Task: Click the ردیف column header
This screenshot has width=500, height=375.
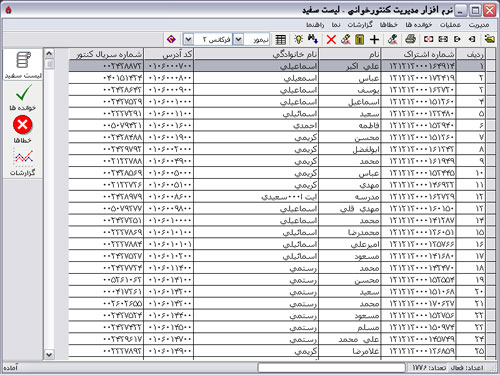Action: 471,54
